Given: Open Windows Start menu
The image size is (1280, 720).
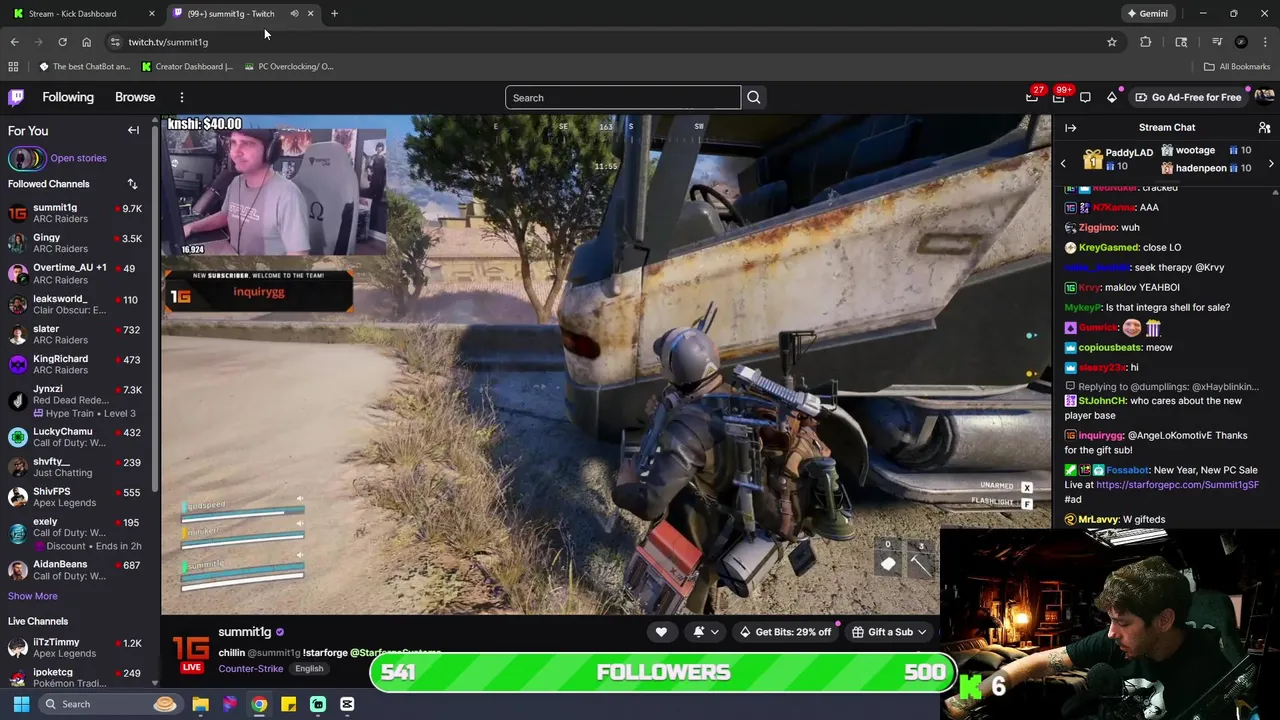Looking at the screenshot, I should click(x=21, y=704).
